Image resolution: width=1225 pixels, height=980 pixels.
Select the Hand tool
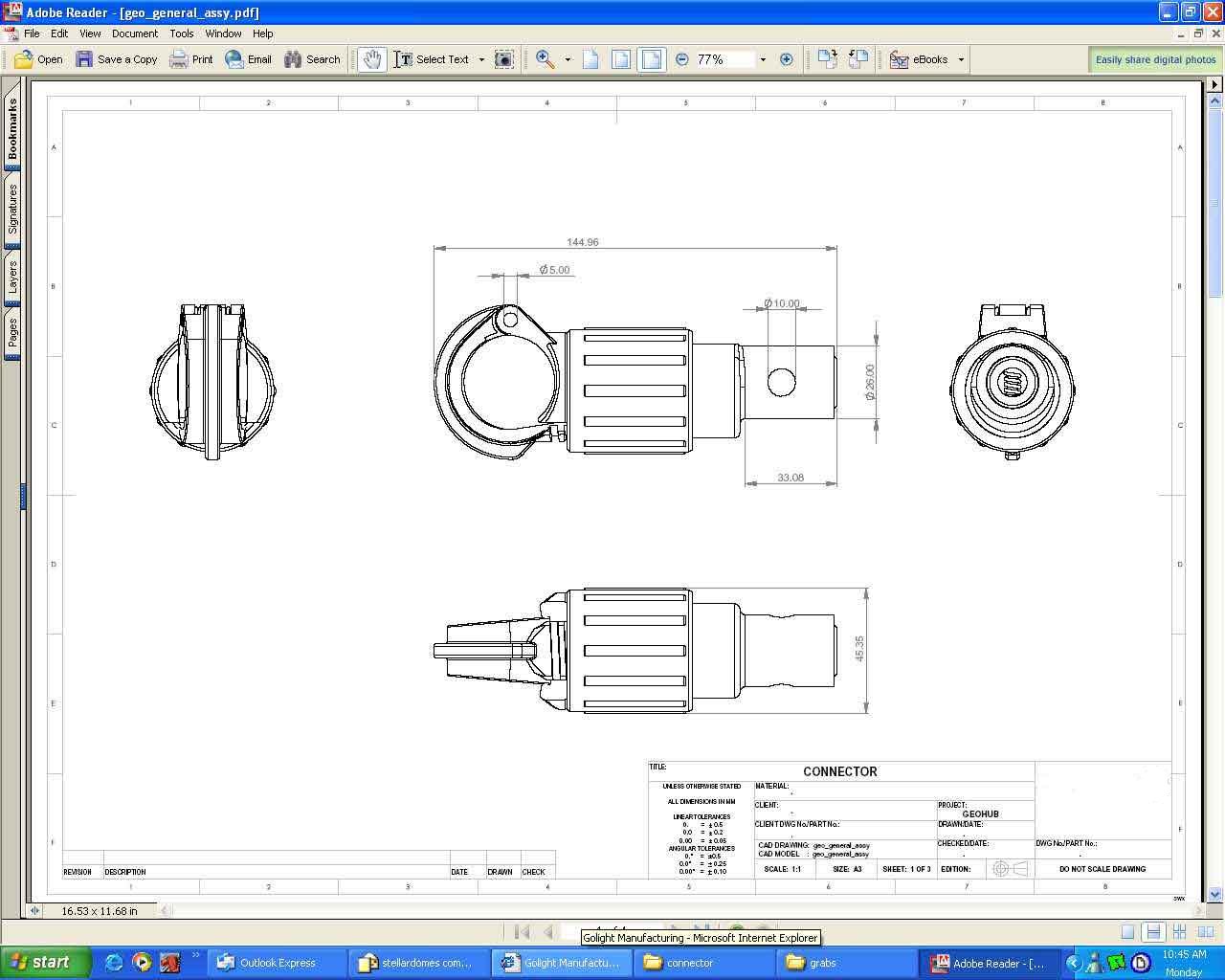tap(371, 59)
